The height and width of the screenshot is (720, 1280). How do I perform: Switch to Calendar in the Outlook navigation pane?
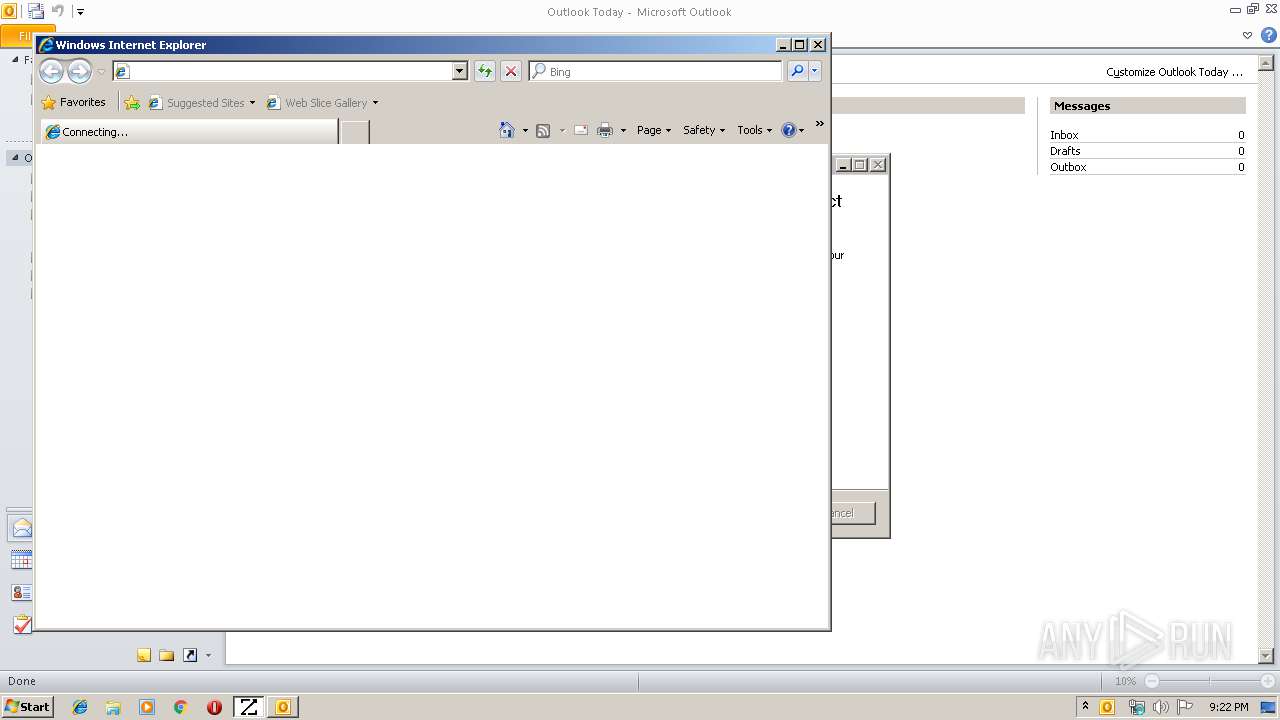coord(21,560)
